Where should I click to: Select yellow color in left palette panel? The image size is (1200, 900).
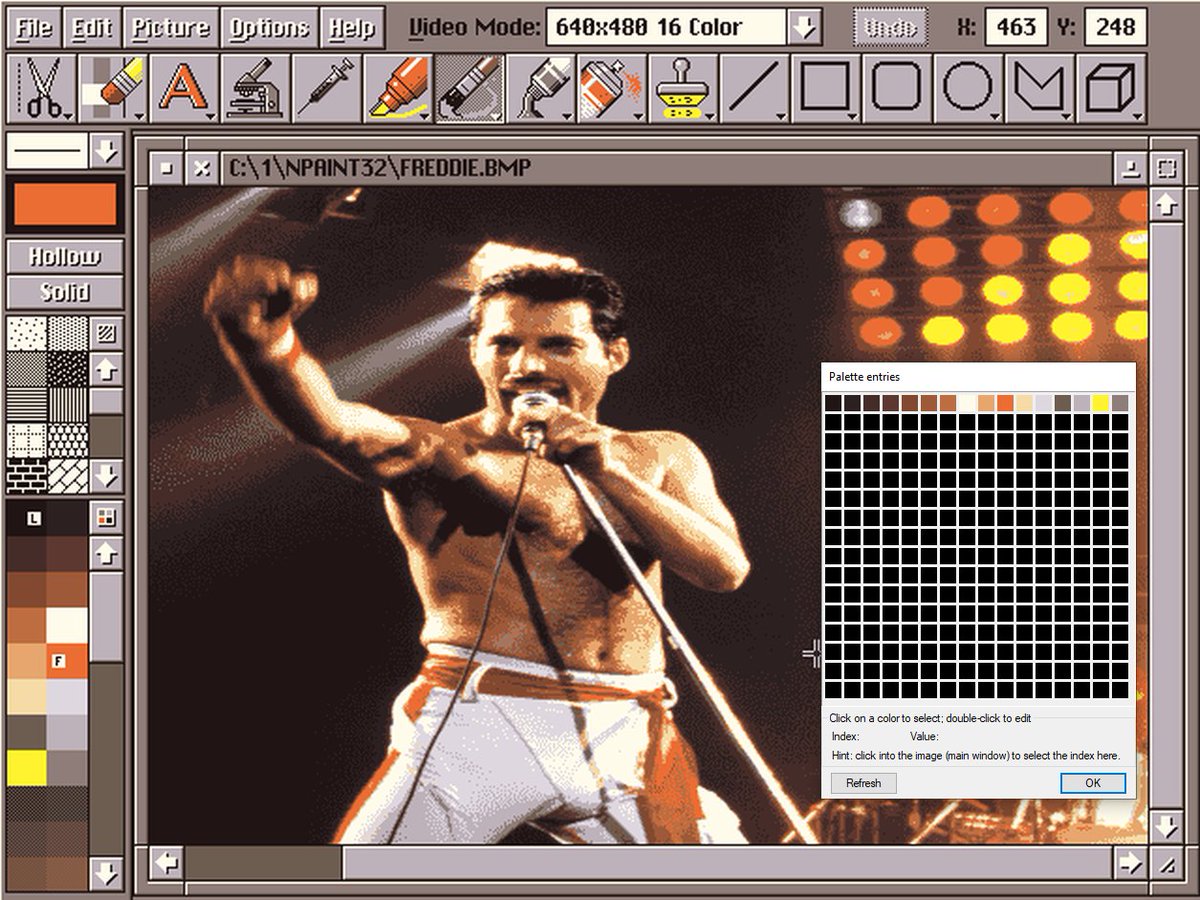coord(27,768)
